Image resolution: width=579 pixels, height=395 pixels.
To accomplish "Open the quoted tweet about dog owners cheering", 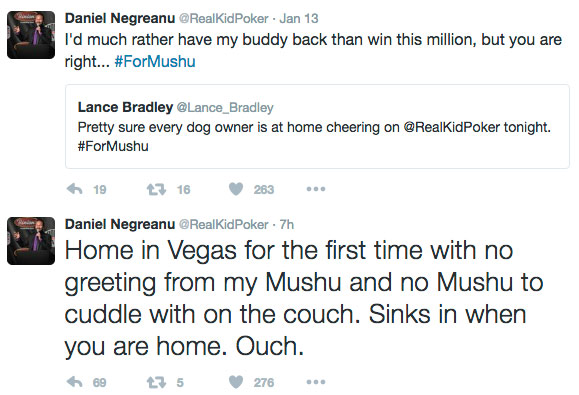I will pos(317,127).
